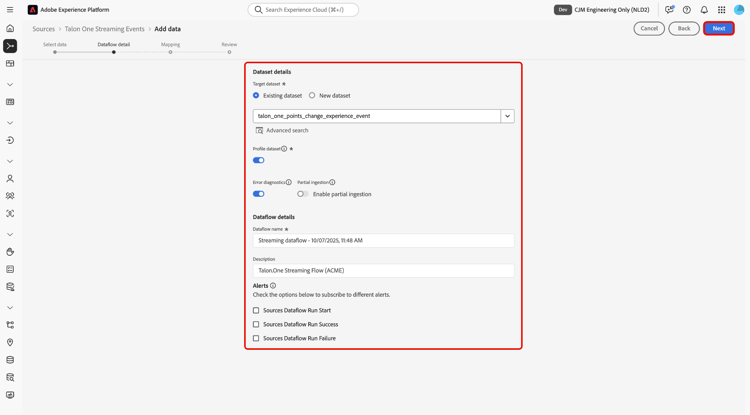750x415 pixels.
Task: Open the hamburger navigation menu
Action: pyautogui.click(x=10, y=10)
